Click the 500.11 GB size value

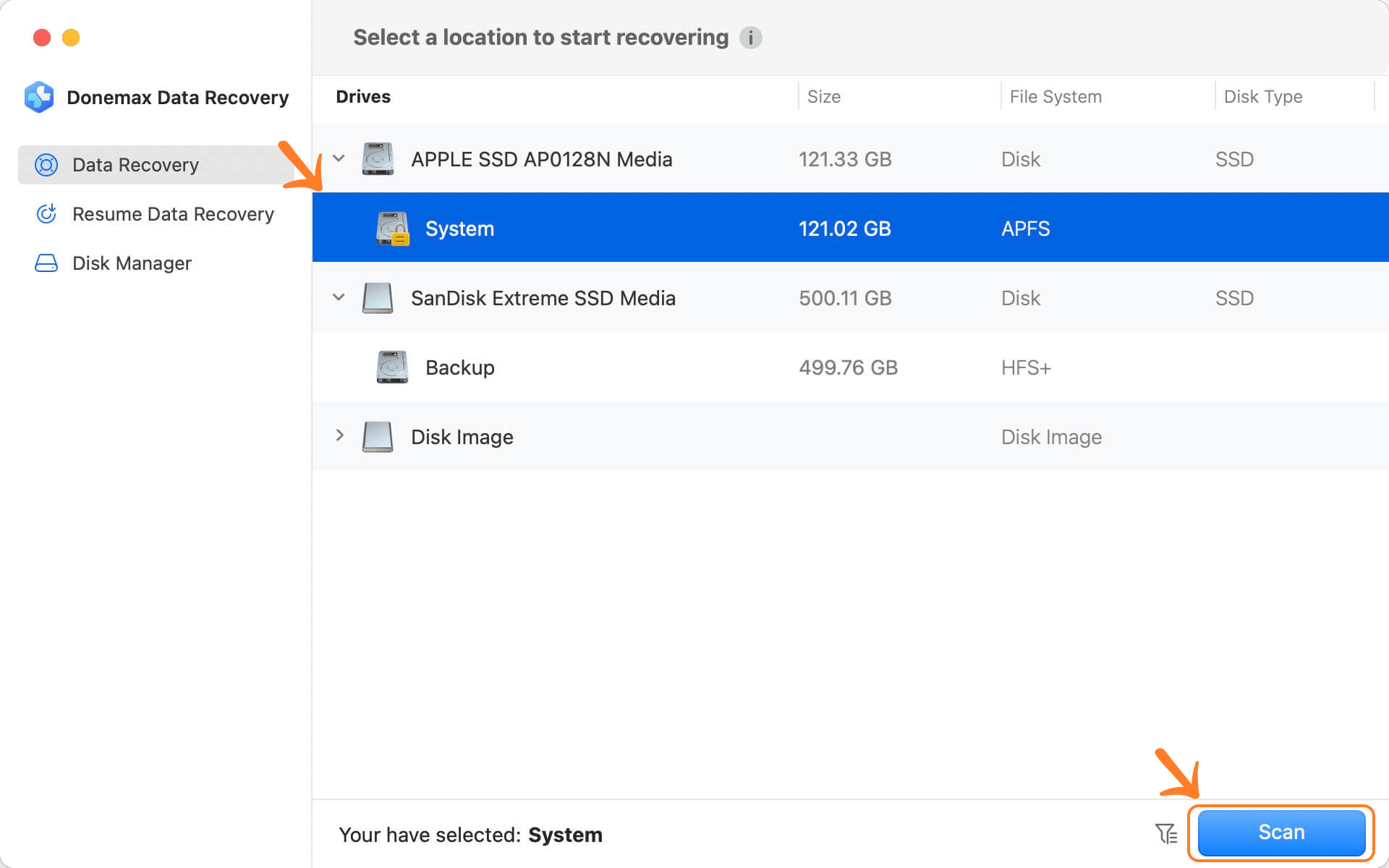(845, 298)
